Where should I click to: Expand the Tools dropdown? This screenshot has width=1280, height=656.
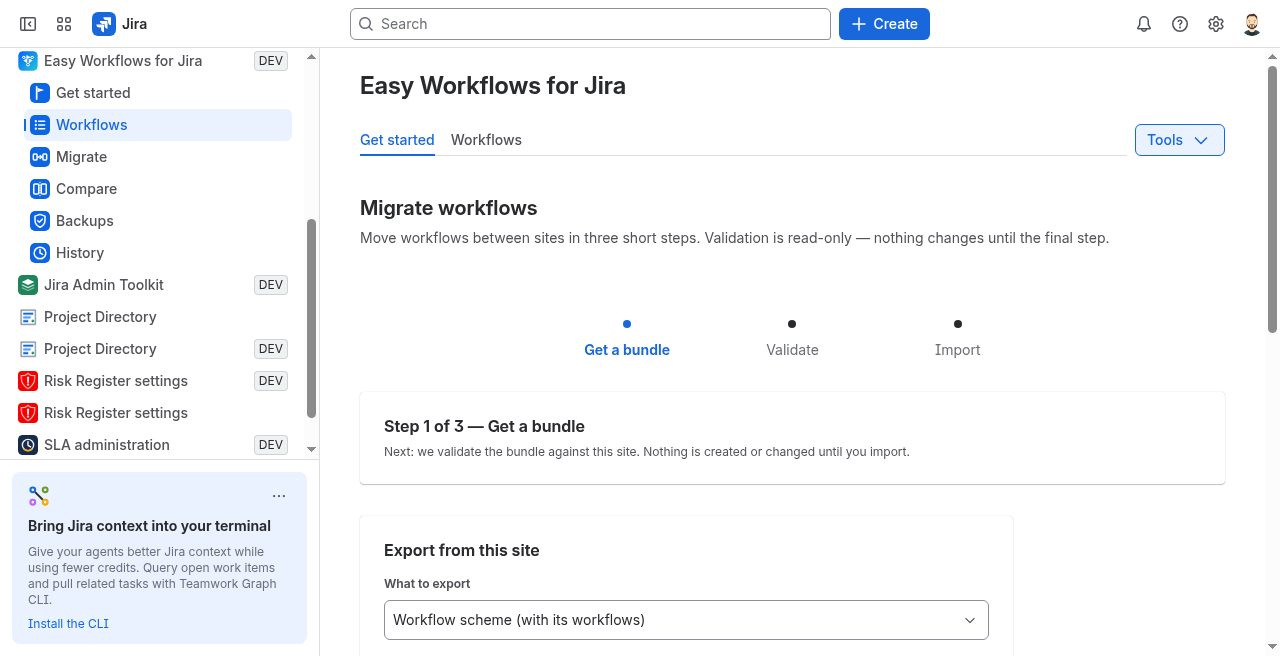click(x=1180, y=140)
